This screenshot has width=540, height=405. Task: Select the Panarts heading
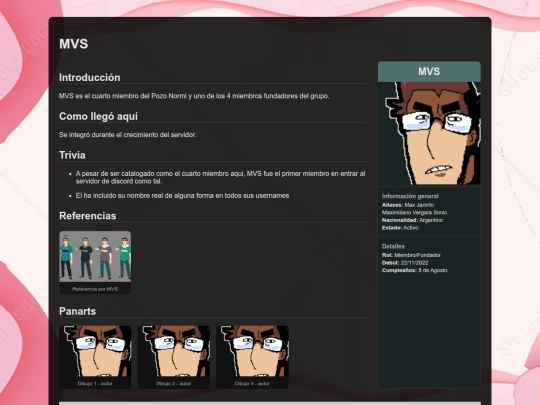click(x=77, y=311)
